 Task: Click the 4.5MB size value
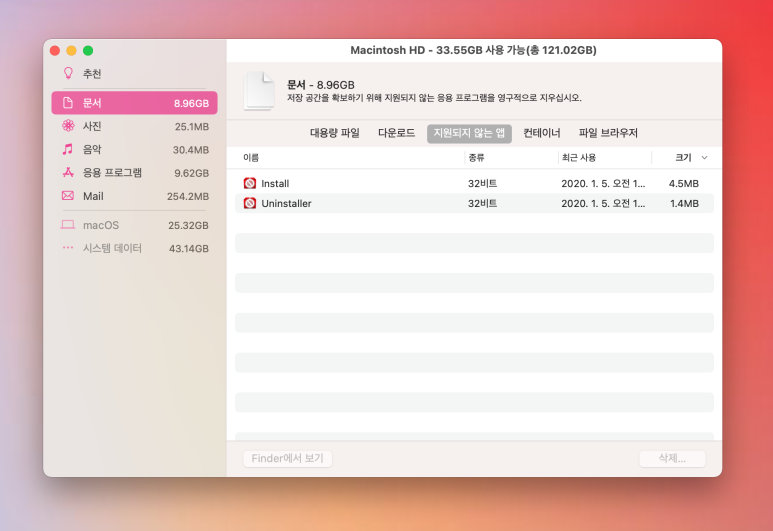click(683, 184)
